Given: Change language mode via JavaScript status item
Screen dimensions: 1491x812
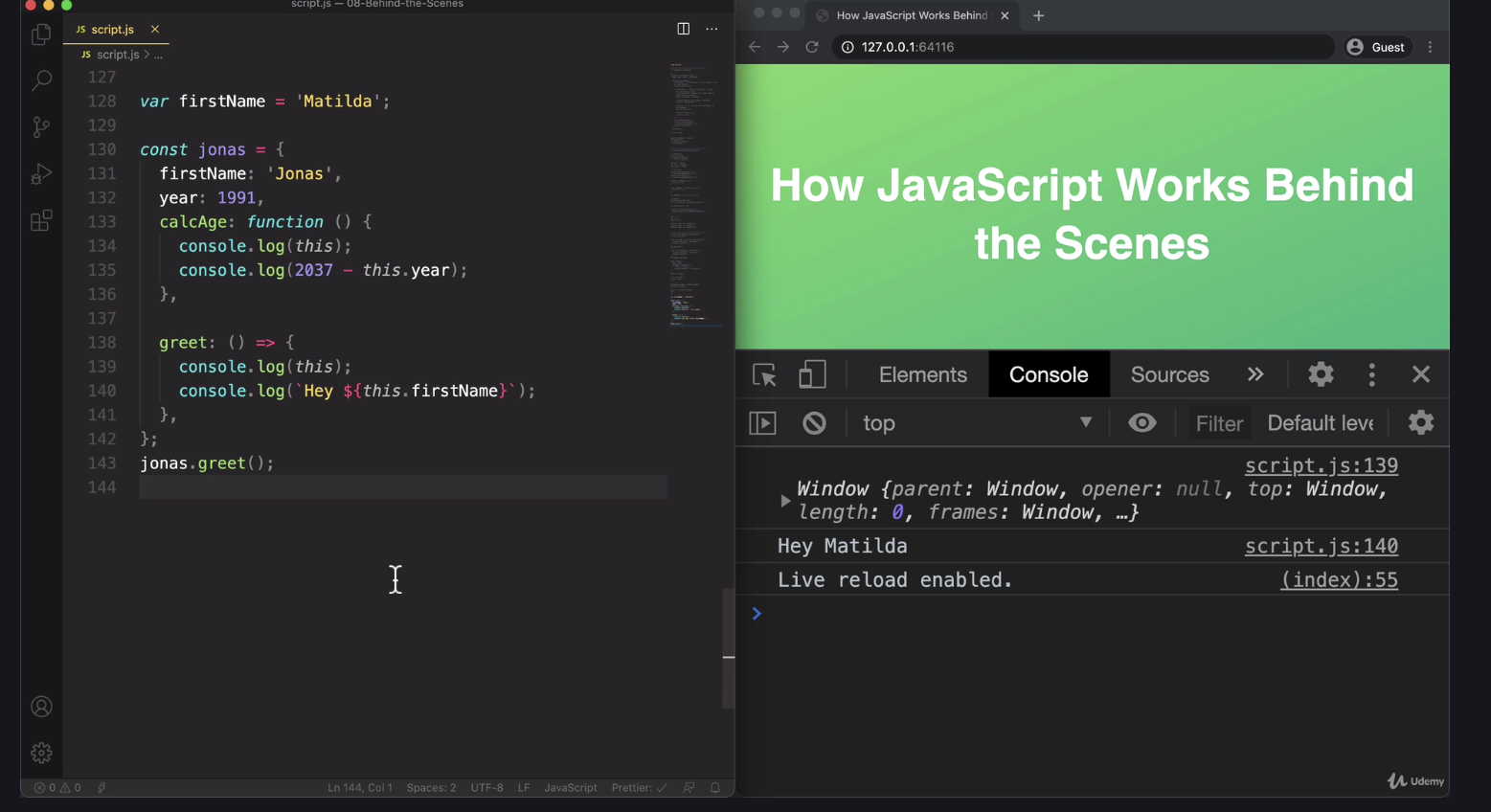Looking at the screenshot, I should 571,788.
